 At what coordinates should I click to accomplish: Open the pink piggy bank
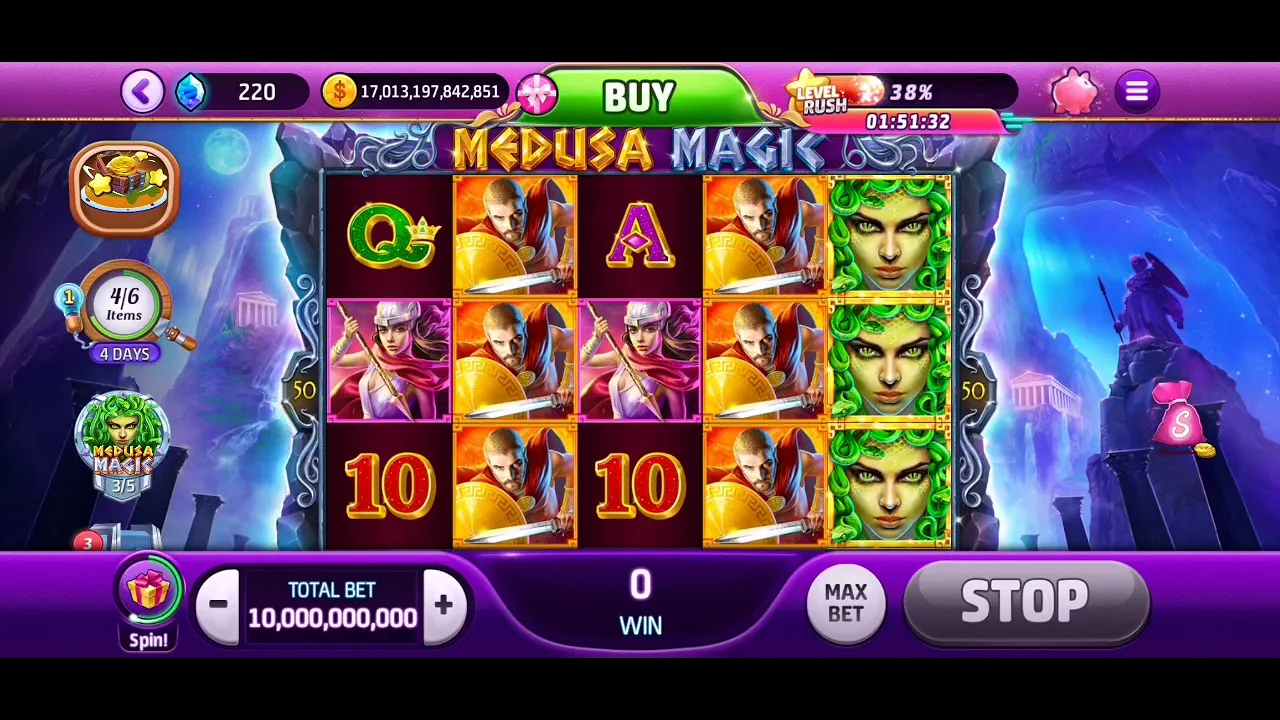pos(1074,91)
